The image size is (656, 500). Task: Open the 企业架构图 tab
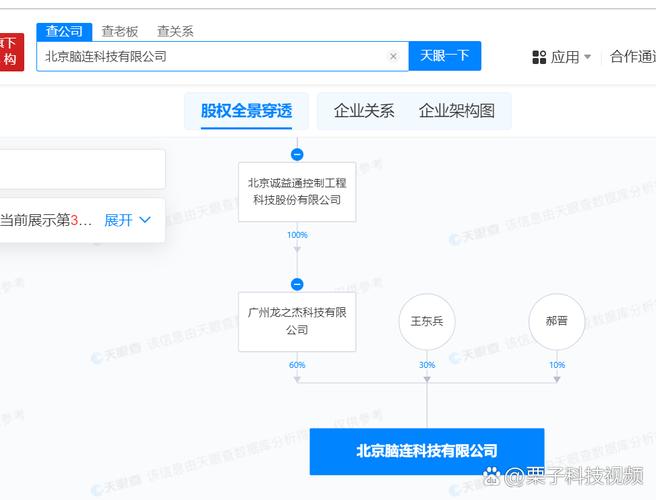(x=456, y=111)
